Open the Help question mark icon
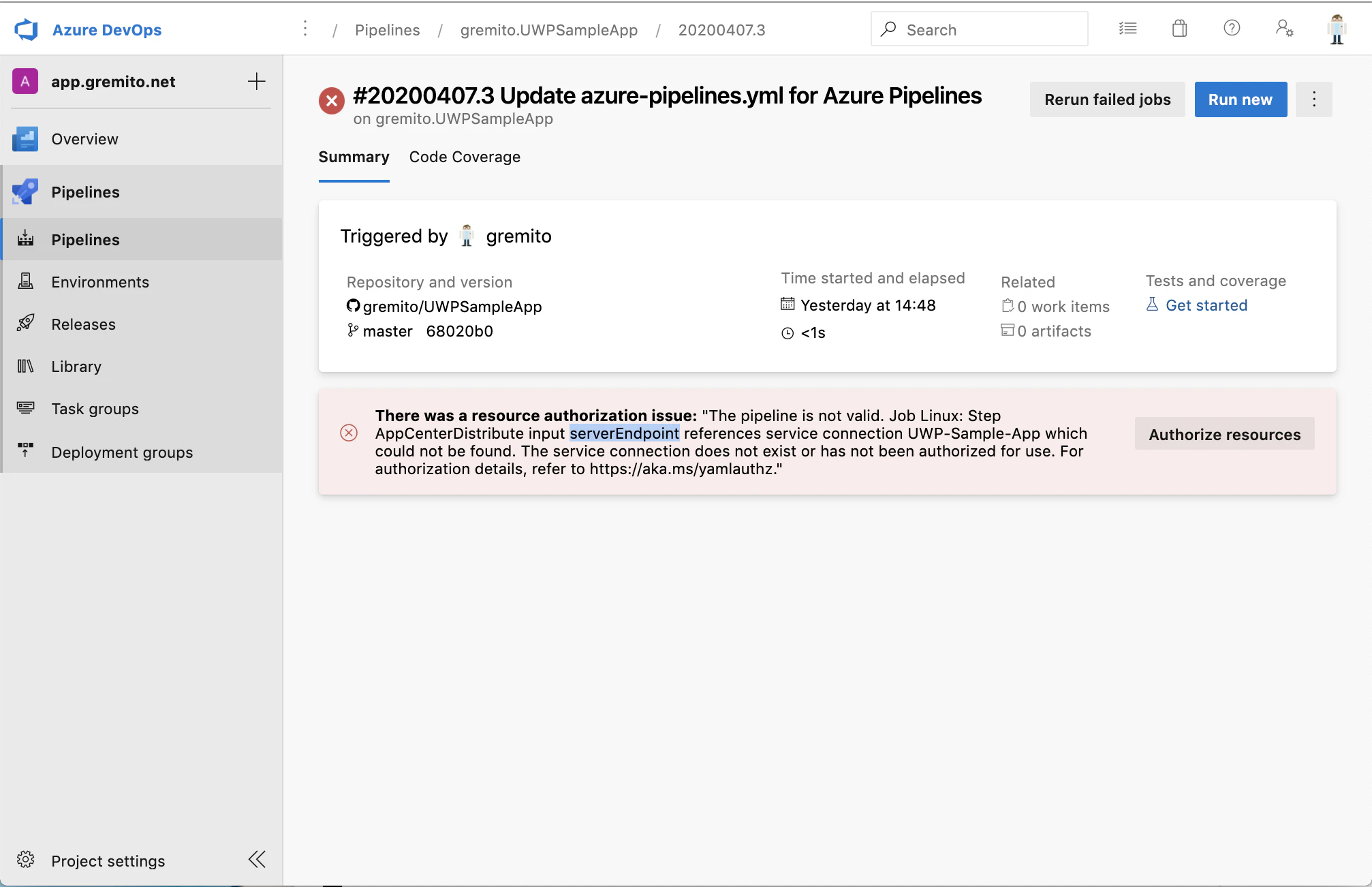 coord(1232,28)
